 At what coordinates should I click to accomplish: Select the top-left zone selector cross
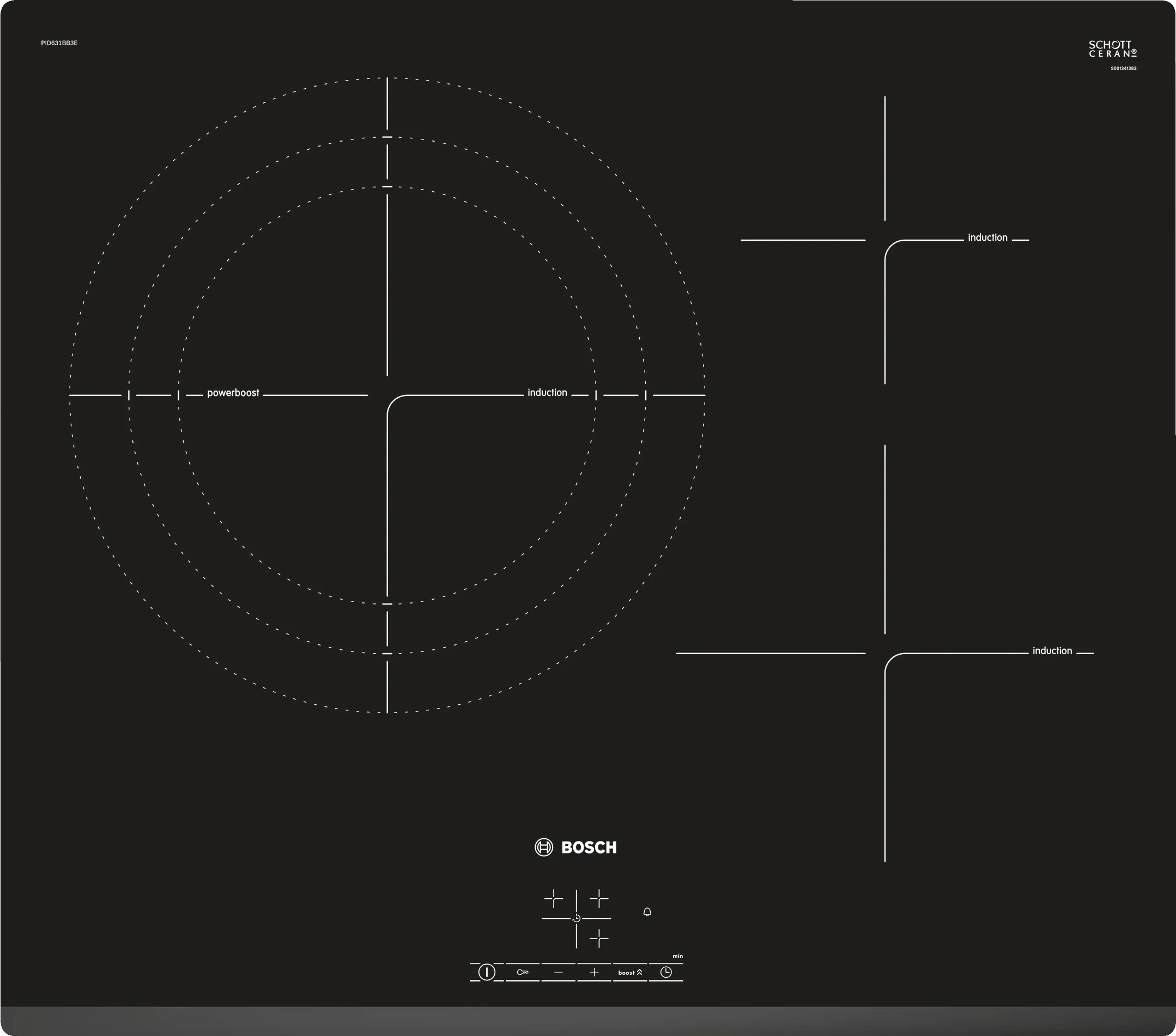tap(554, 898)
